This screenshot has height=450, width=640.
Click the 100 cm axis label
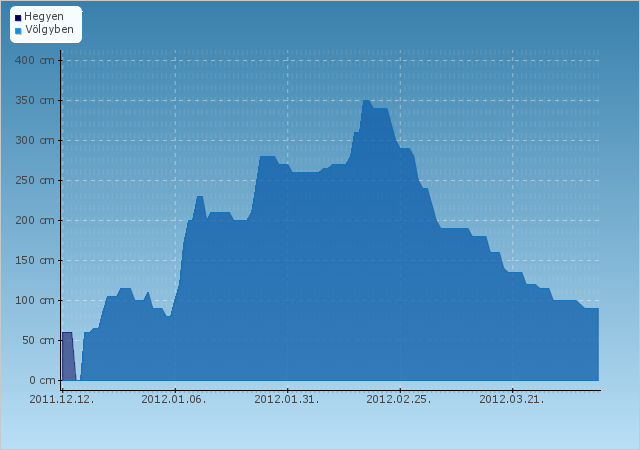[35, 301]
